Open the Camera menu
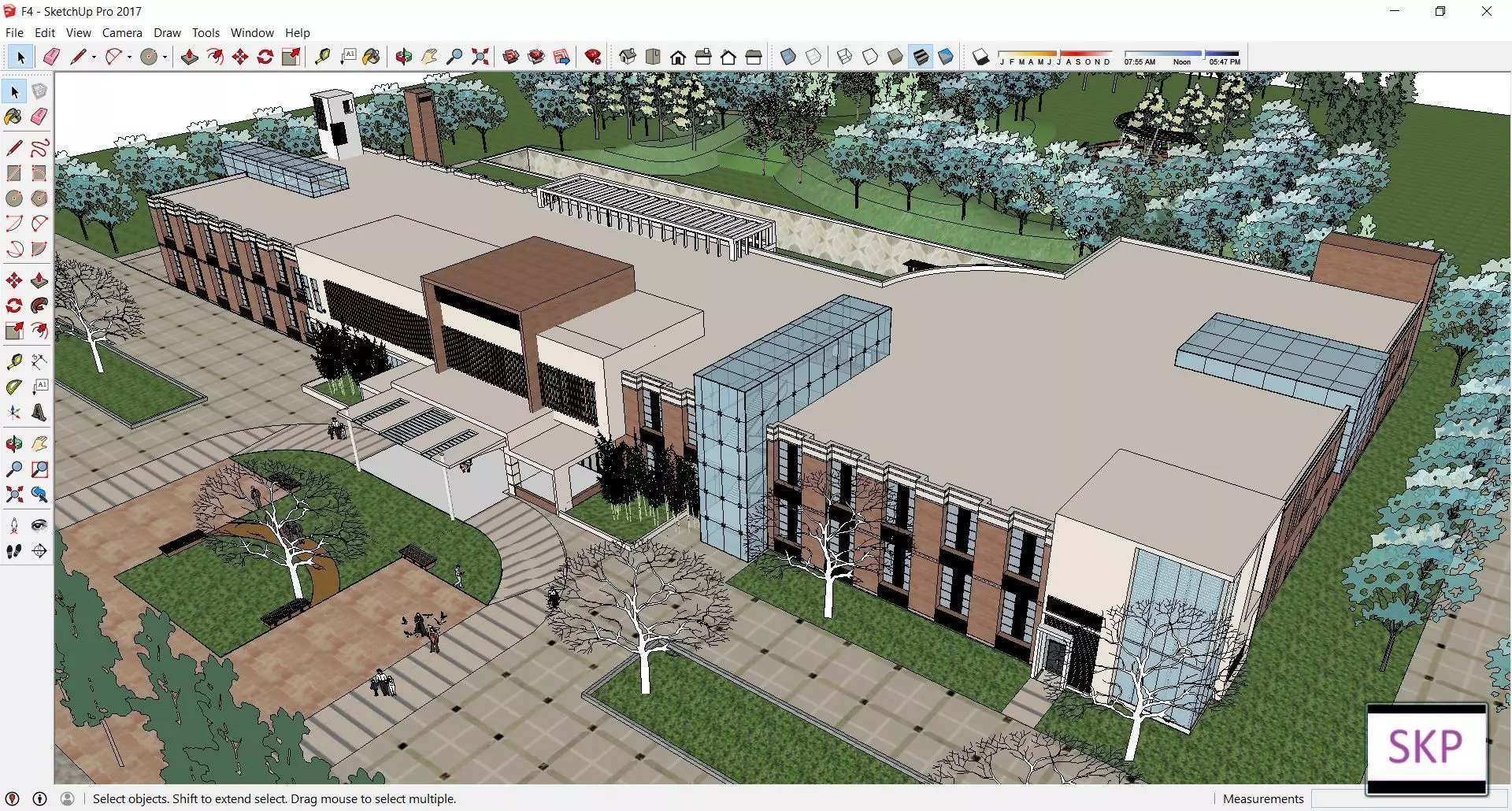Screen dimensions: 1512x811 point(122,32)
